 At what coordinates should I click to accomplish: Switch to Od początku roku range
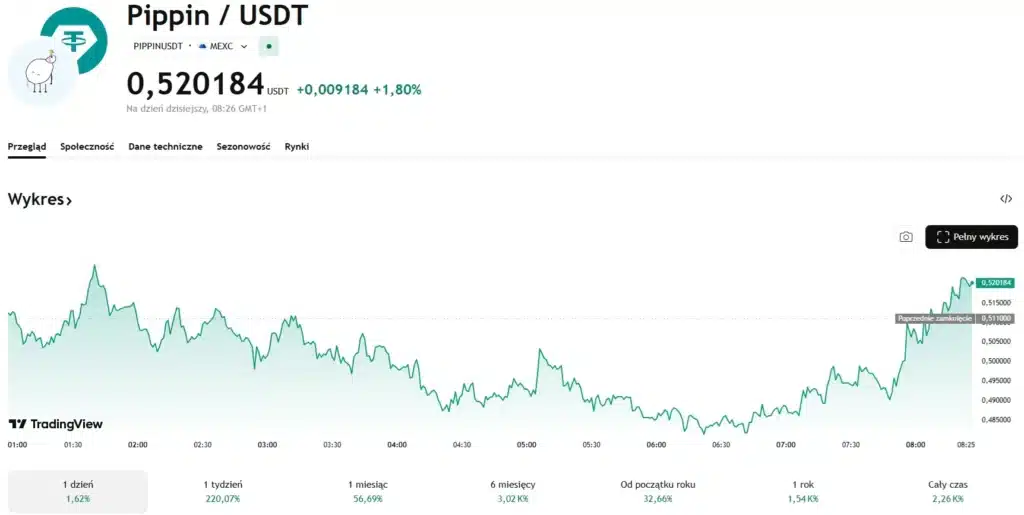658,491
